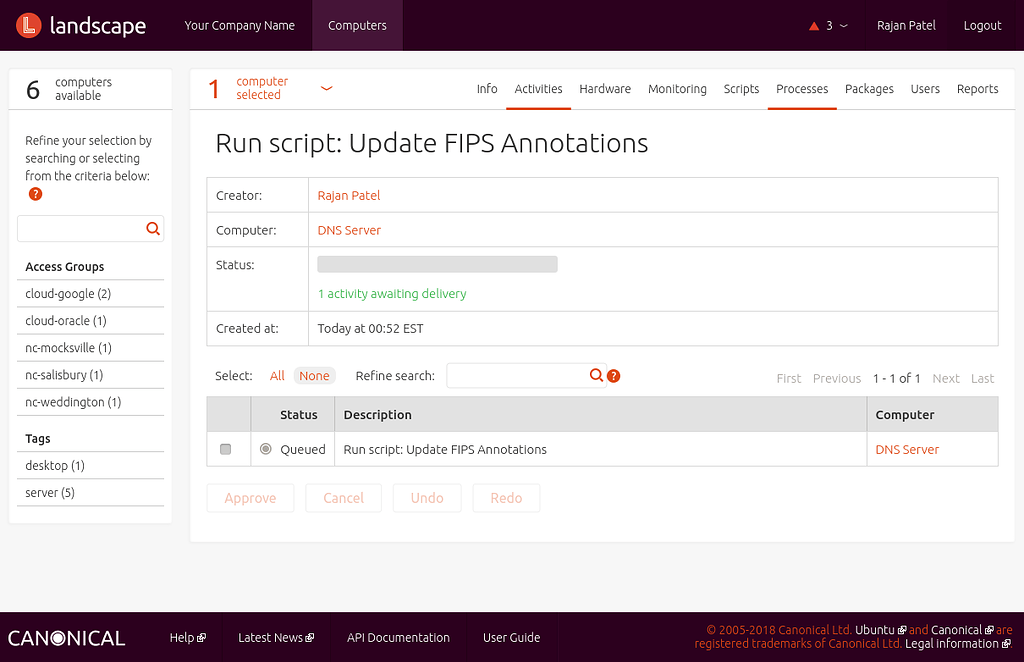Click None to deselect all activities

coord(314,375)
